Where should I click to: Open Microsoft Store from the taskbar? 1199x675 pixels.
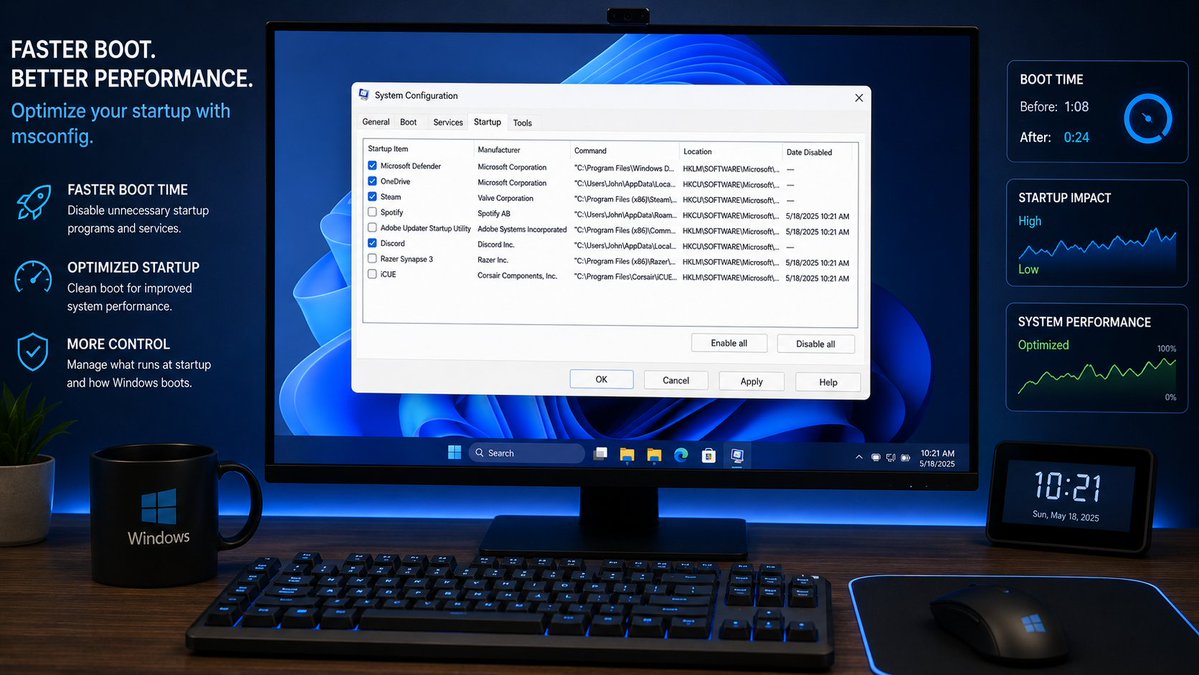(709, 456)
